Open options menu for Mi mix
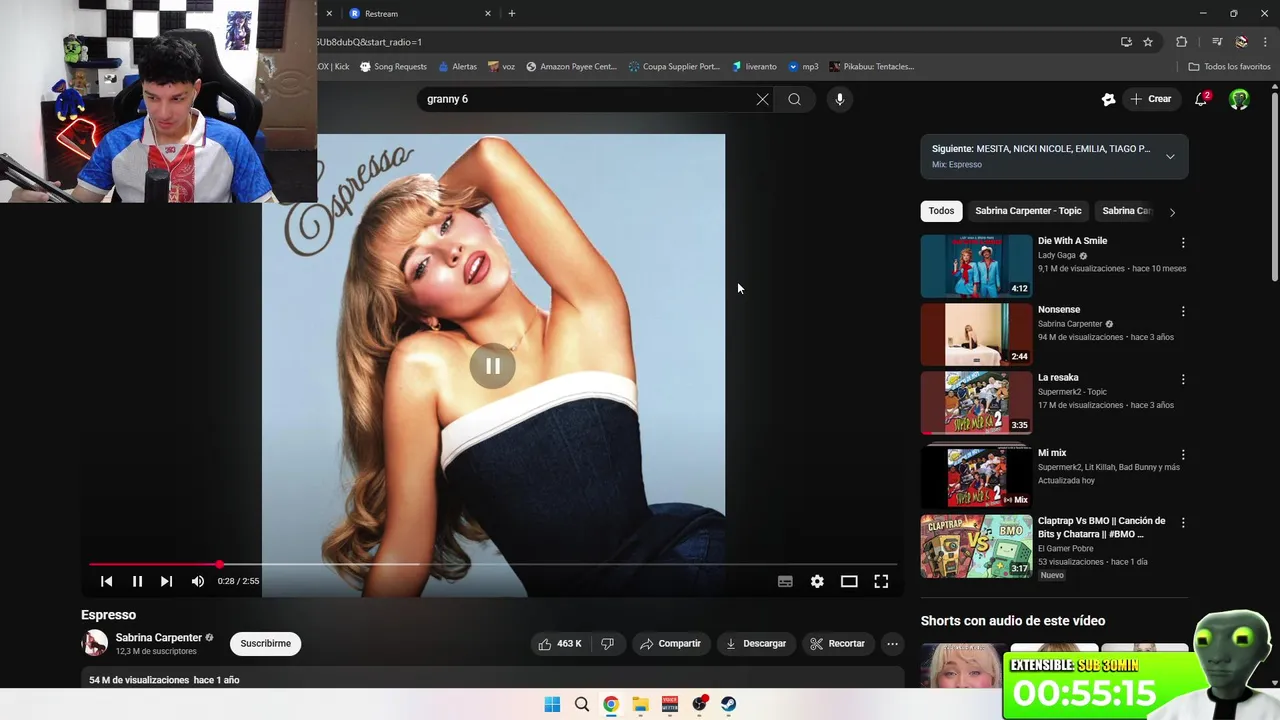 click(x=1183, y=454)
